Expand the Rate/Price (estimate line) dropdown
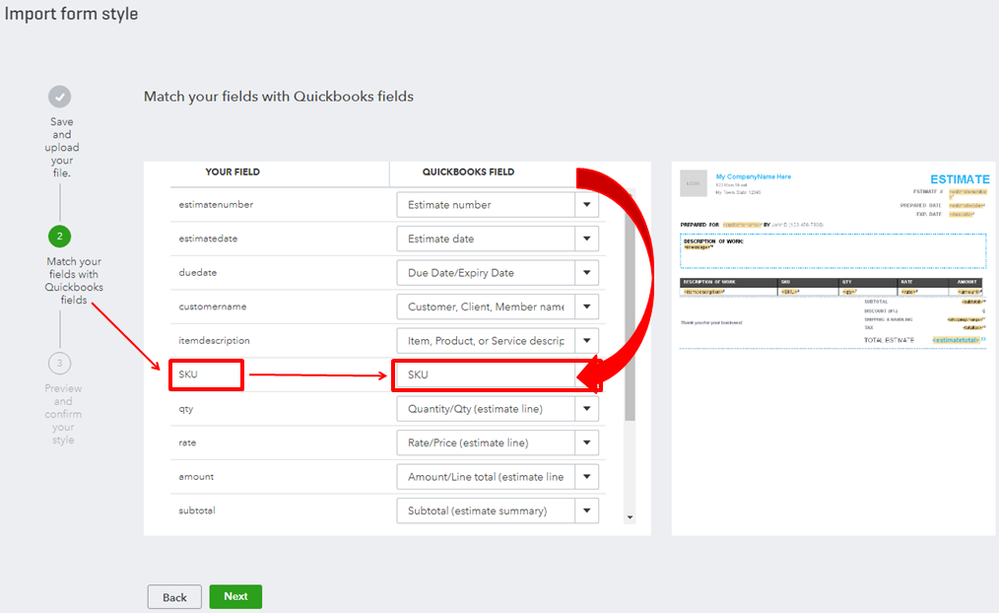The width and height of the screenshot is (999, 613). click(x=586, y=443)
